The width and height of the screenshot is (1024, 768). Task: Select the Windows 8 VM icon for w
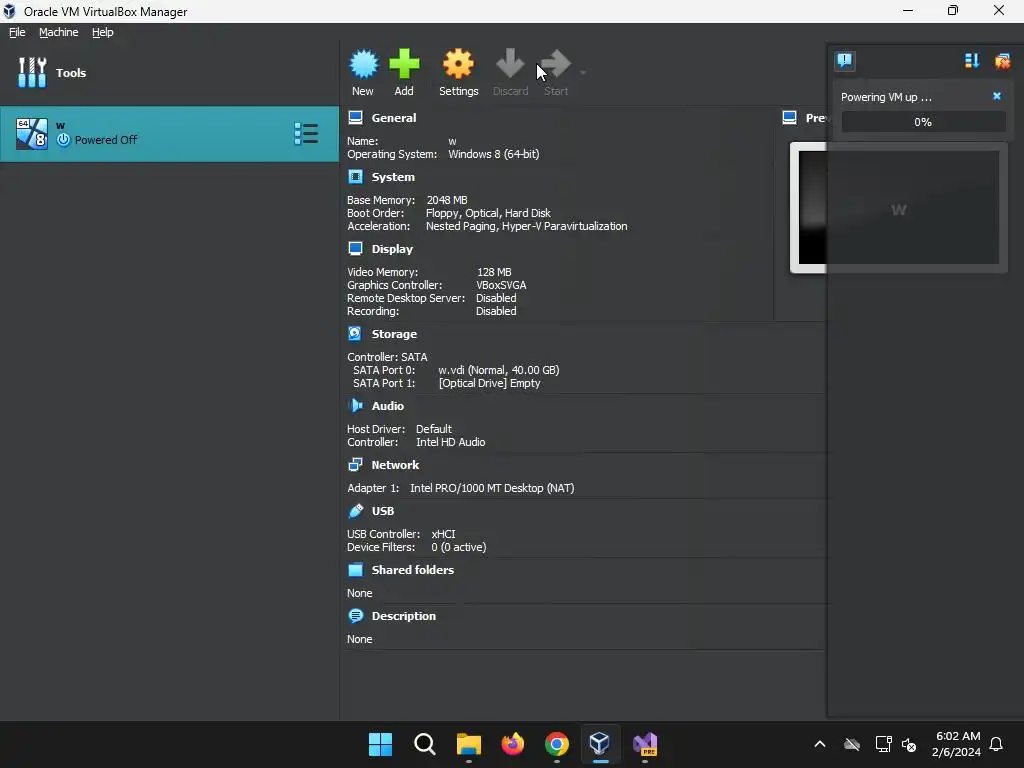(32, 134)
